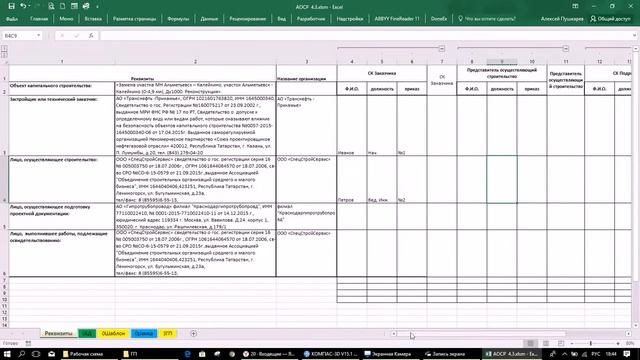Select outline level 1 button
The width and height of the screenshot is (640, 360).
click(x=4, y=49)
